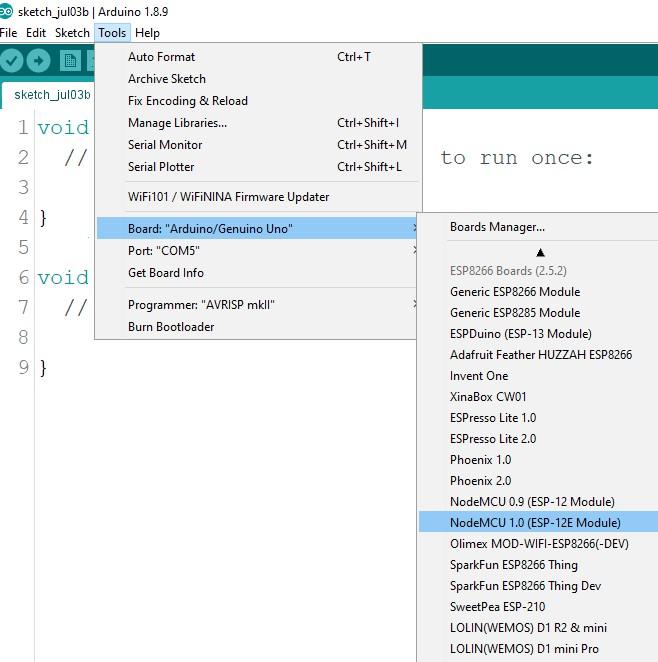Select the Invent One board

(538, 376)
